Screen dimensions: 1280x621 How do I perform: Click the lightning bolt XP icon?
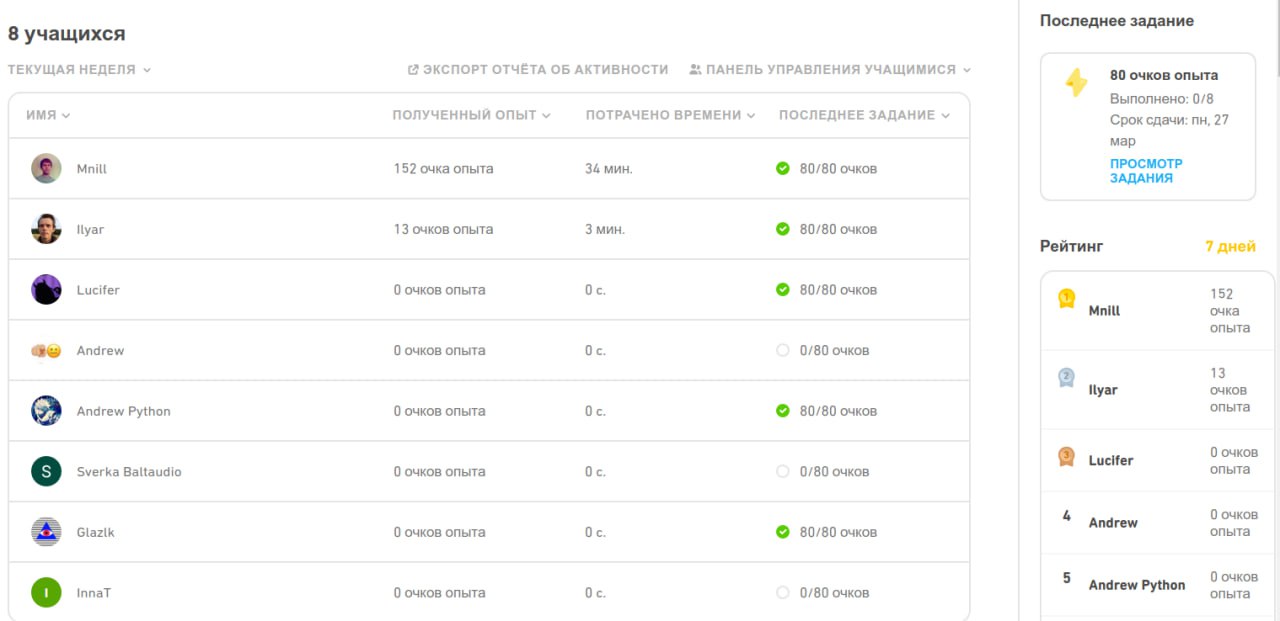coord(1076,83)
